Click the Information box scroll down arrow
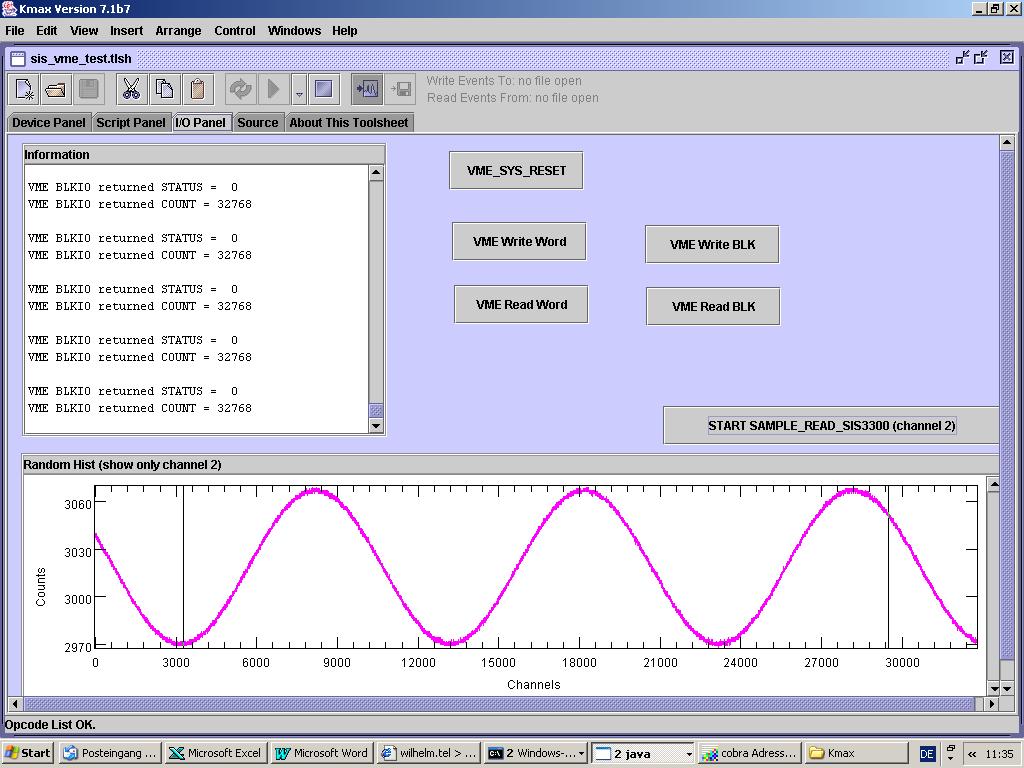This screenshot has width=1024, height=768. point(376,426)
